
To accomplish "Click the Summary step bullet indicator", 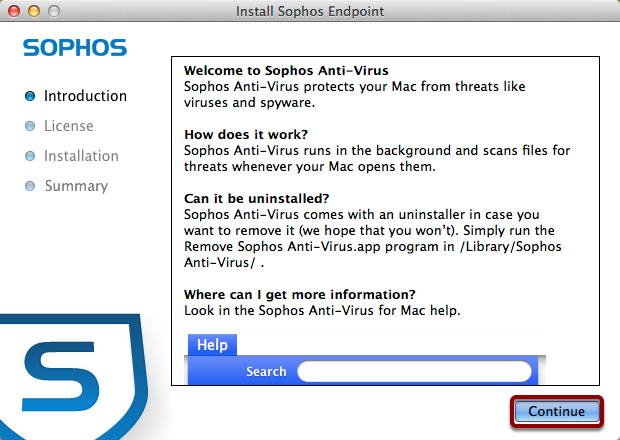I will (30, 186).
